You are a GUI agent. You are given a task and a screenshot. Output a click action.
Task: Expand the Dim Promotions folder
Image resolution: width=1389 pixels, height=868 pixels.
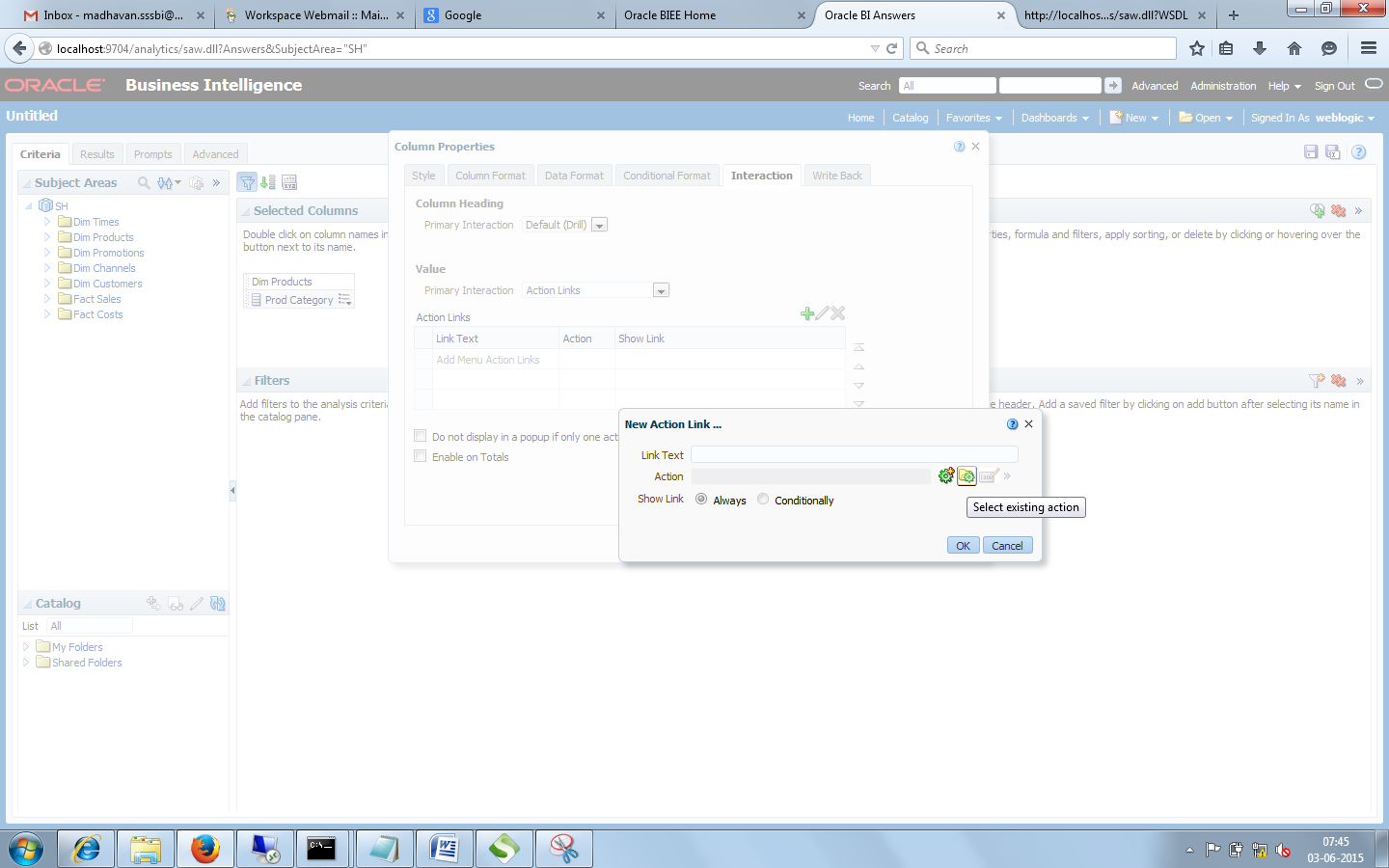[46, 253]
